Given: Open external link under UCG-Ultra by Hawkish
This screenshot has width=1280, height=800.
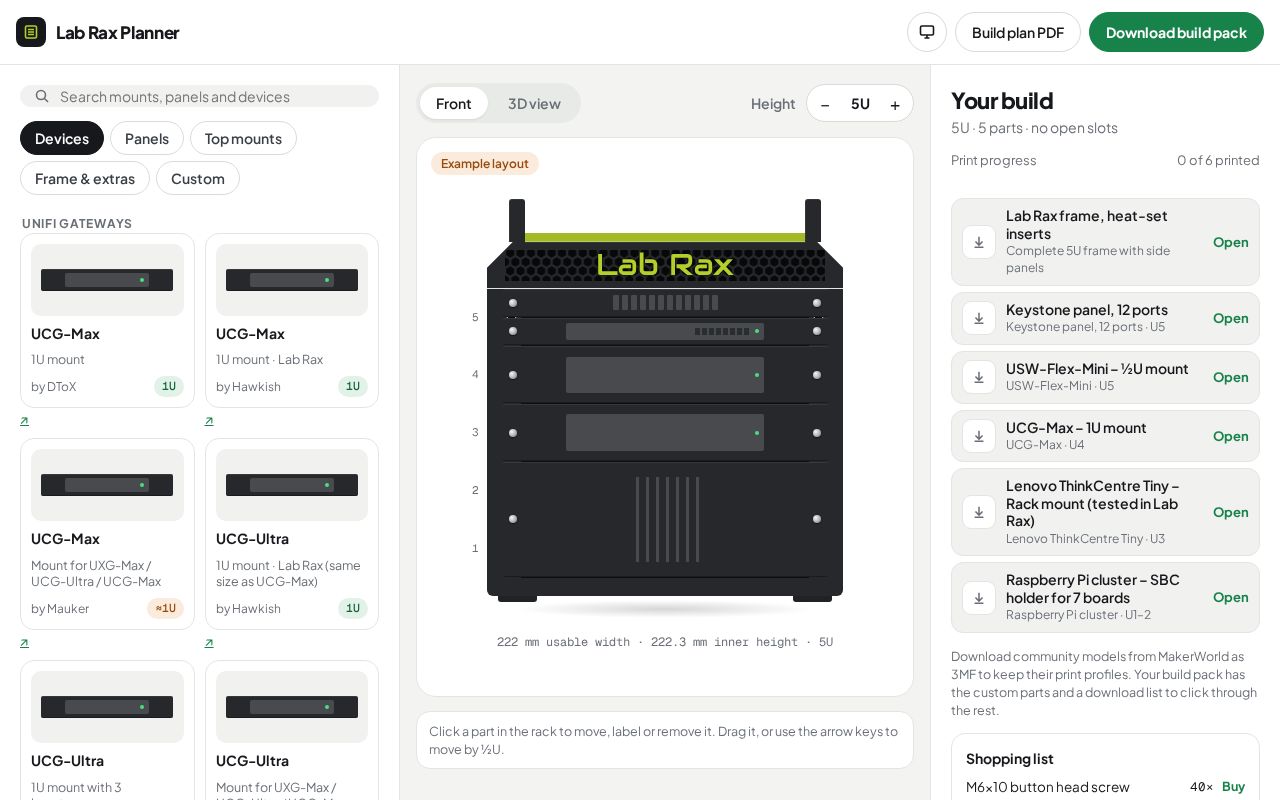Looking at the screenshot, I should [209, 643].
